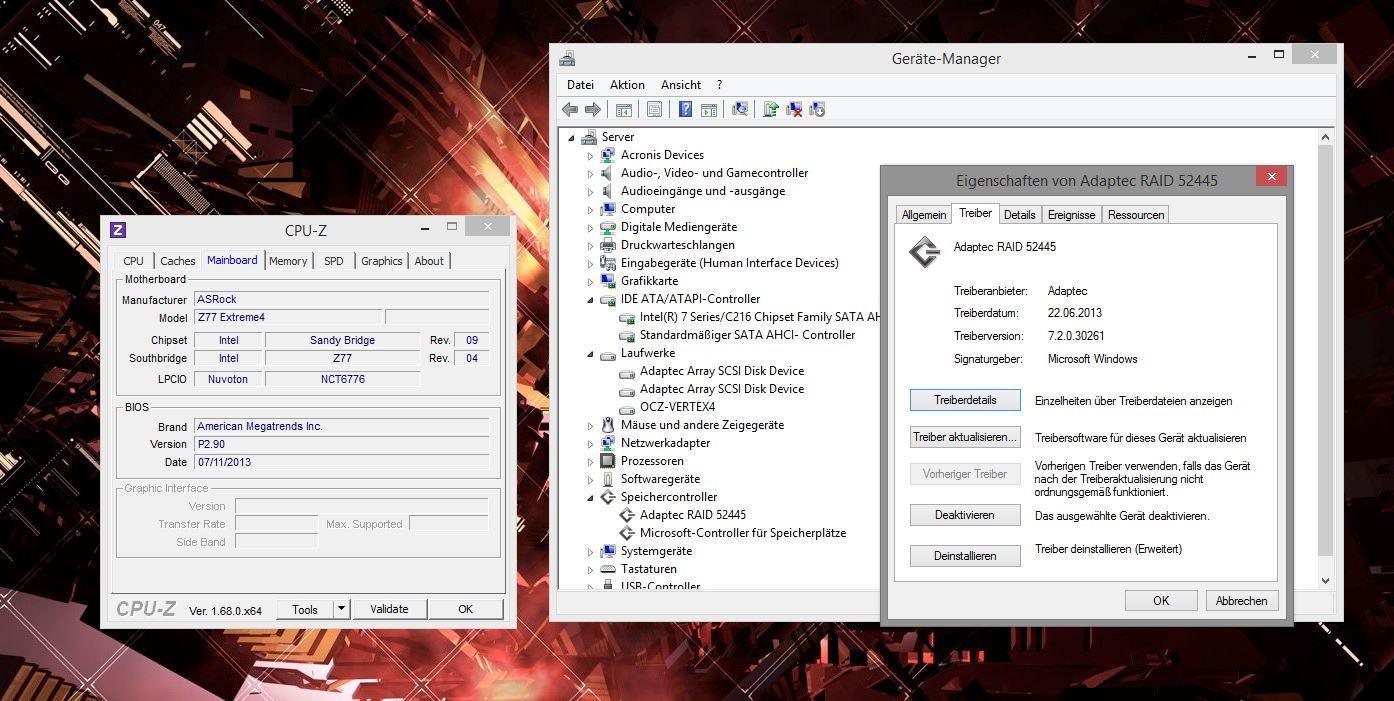Click the Server computer root icon
Image resolution: width=1394 pixels, height=701 pixels.
tap(589, 137)
